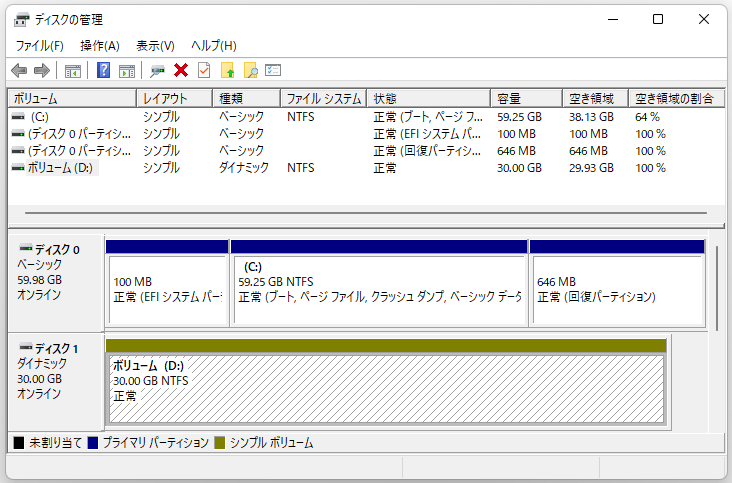Select the drive icon of the (C:) row
This screenshot has height=483, width=732.
pyautogui.click(x=18, y=116)
